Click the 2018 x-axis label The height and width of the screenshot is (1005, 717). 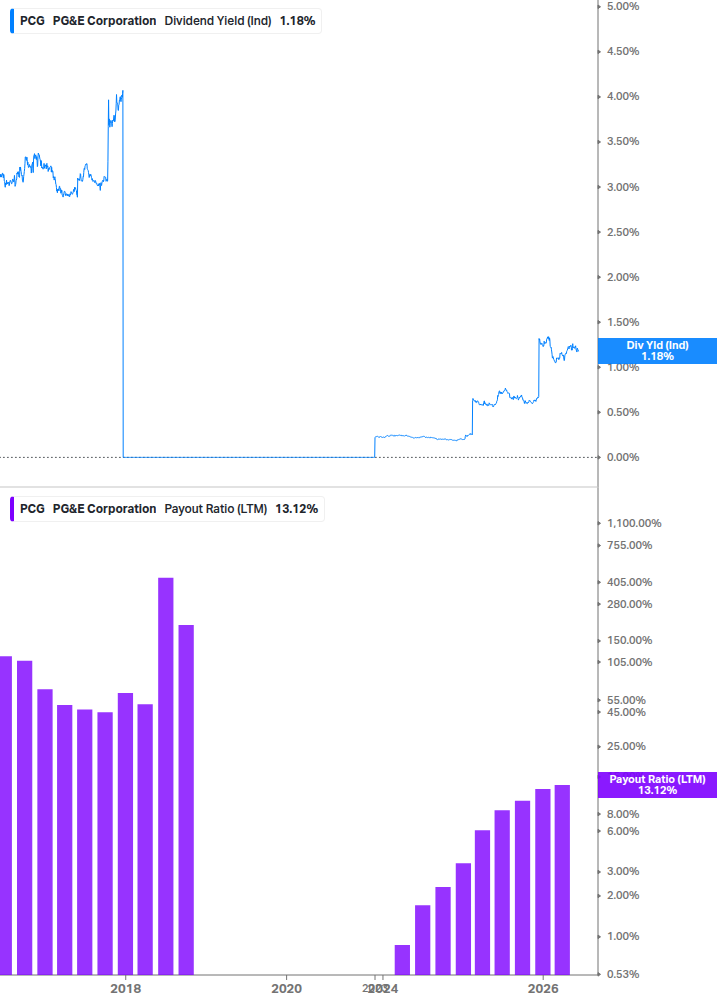[126, 988]
